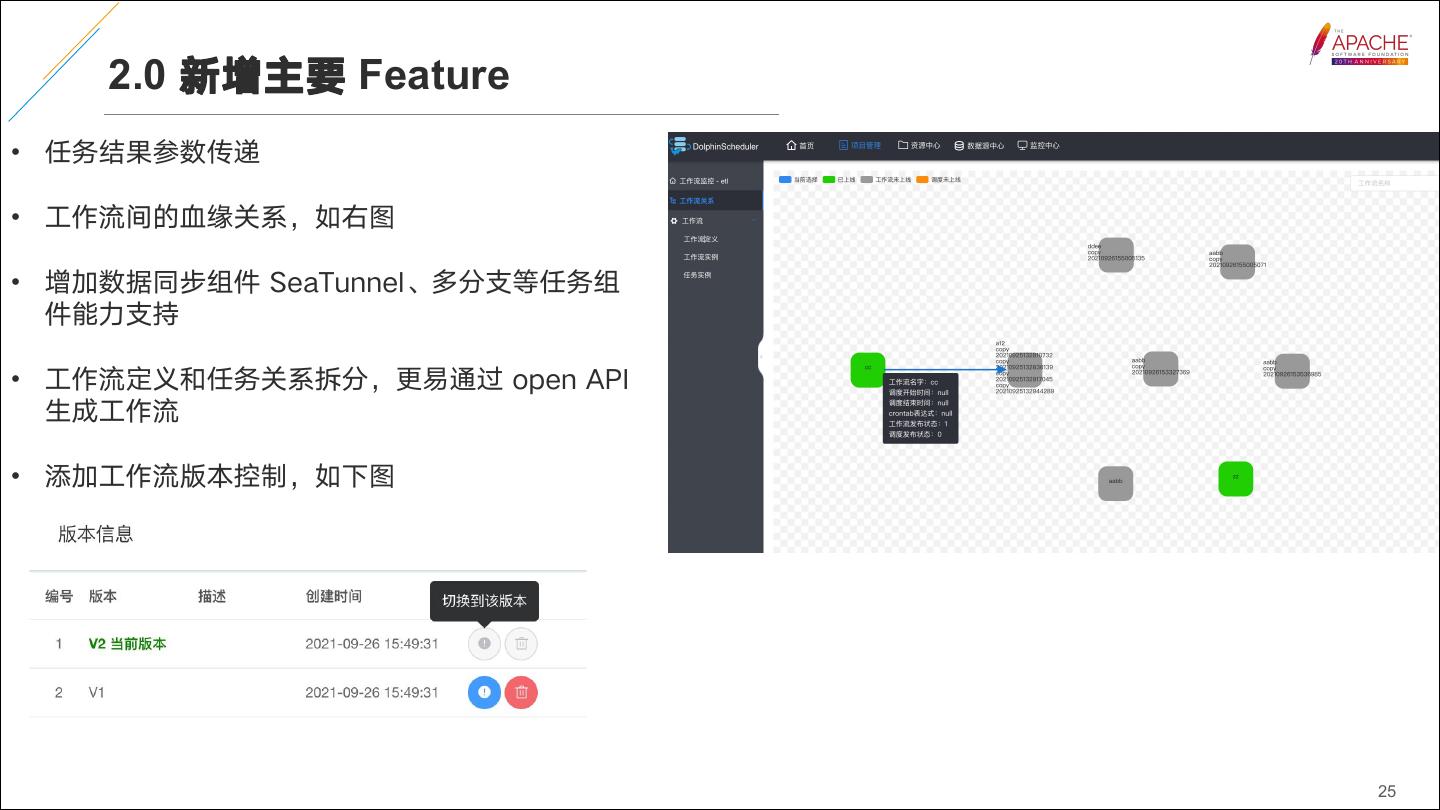This screenshot has height=810, width=1440.
Task: Open the 资源中心 menu
Action: (919, 146)
